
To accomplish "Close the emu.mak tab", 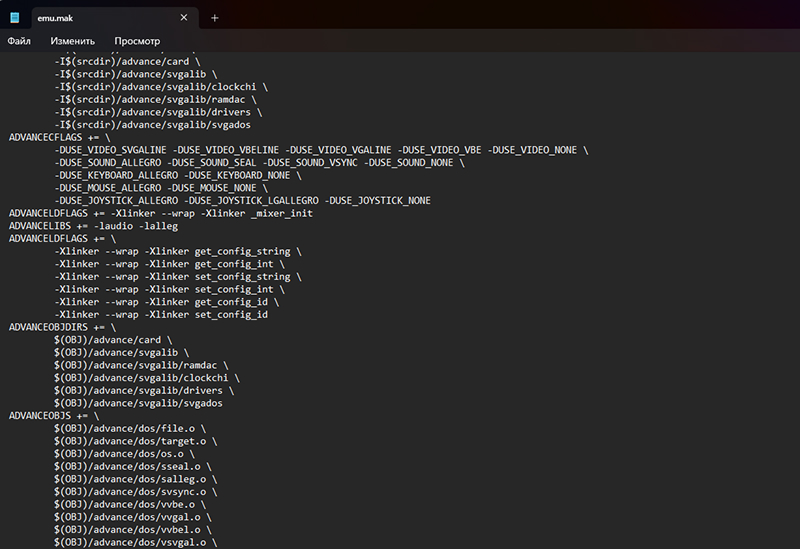I will pos(183,18).
